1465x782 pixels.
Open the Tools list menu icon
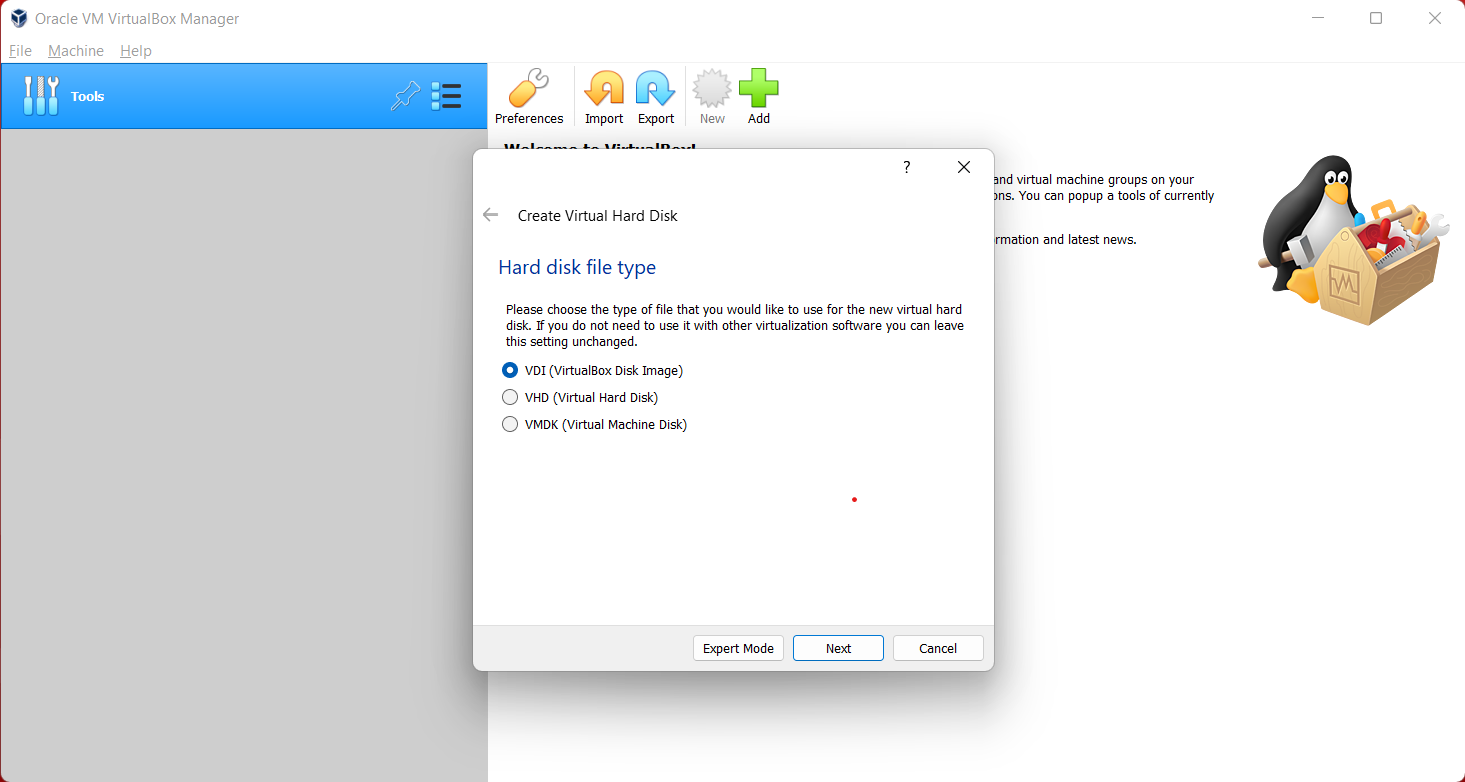click(x=446, y=96)
